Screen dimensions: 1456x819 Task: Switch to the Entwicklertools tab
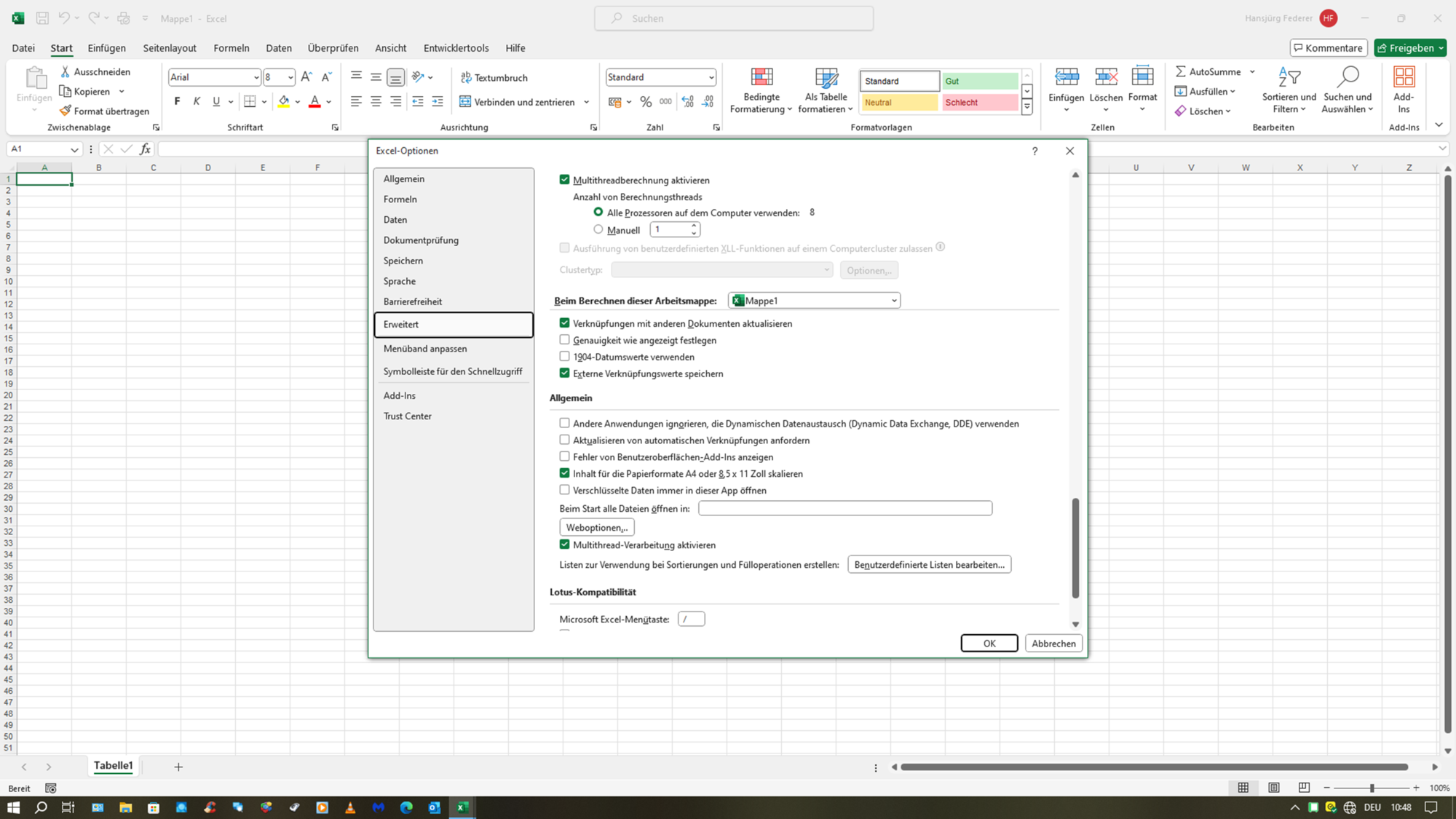456,48
